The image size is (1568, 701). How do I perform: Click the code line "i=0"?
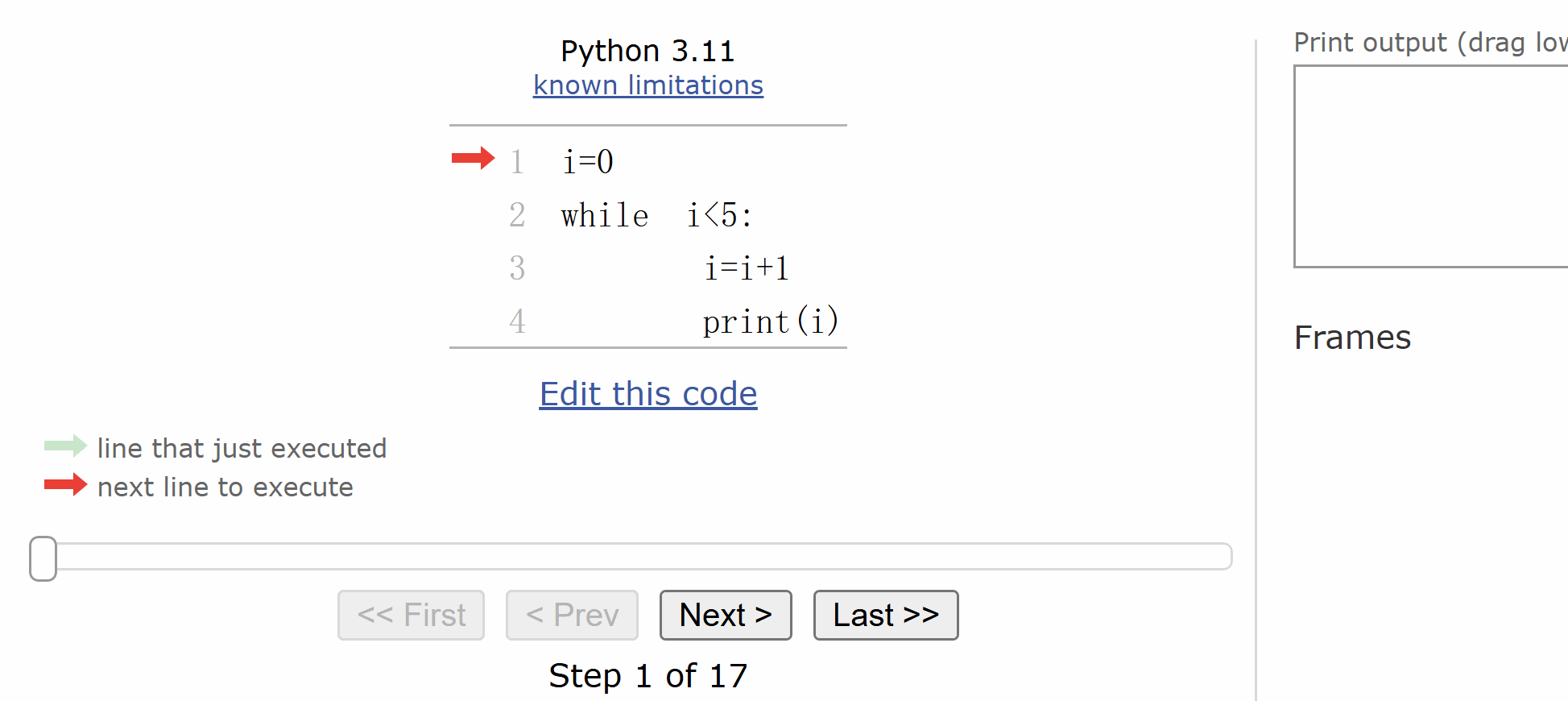(x=588, y=162)
